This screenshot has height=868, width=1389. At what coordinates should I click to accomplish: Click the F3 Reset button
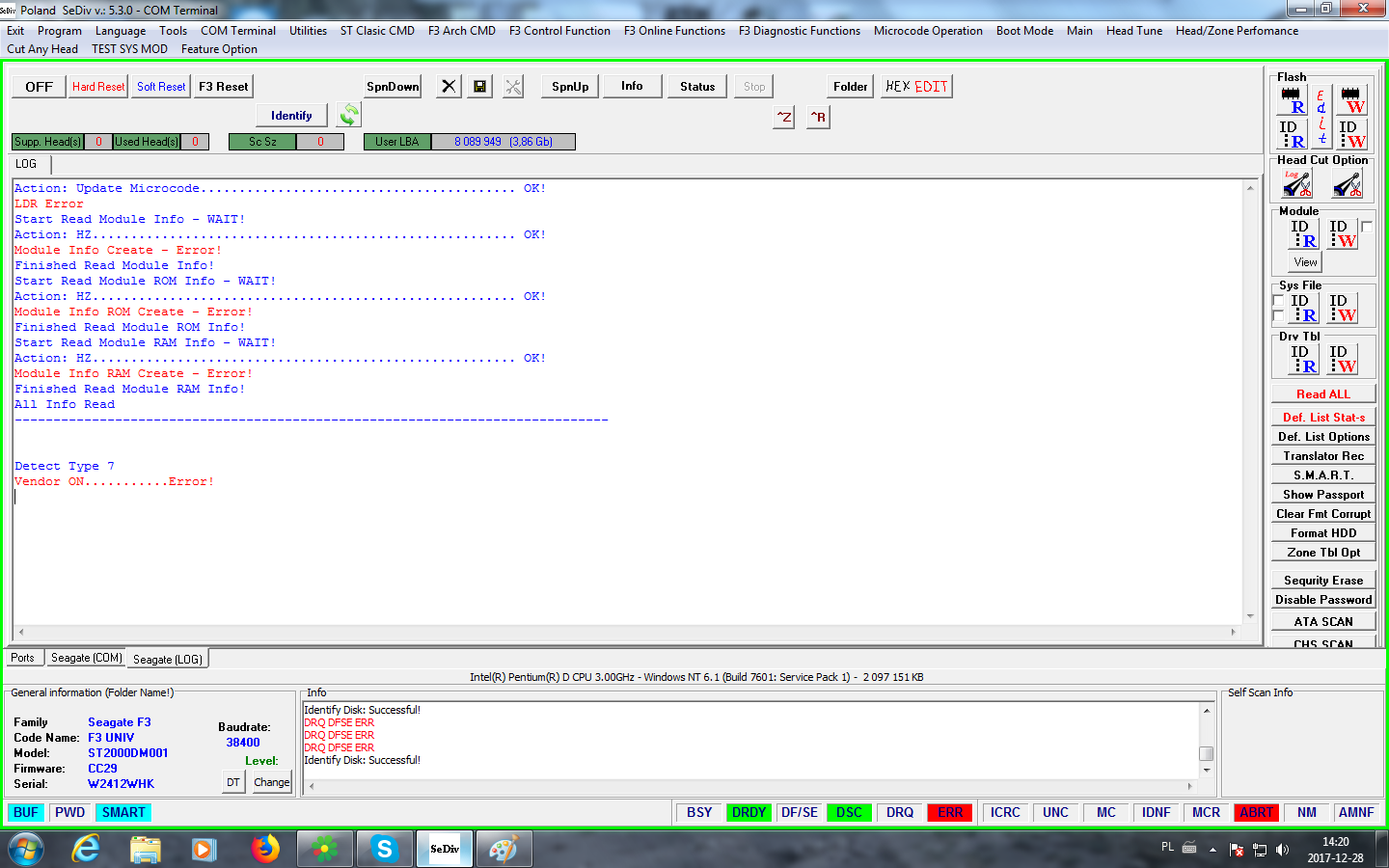(x=223, y=87)
